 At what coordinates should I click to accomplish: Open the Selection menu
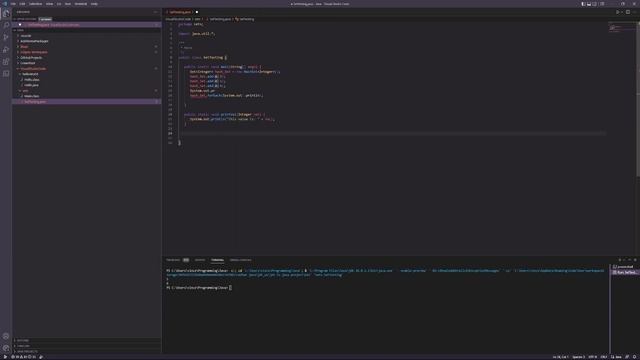[36, 4]
